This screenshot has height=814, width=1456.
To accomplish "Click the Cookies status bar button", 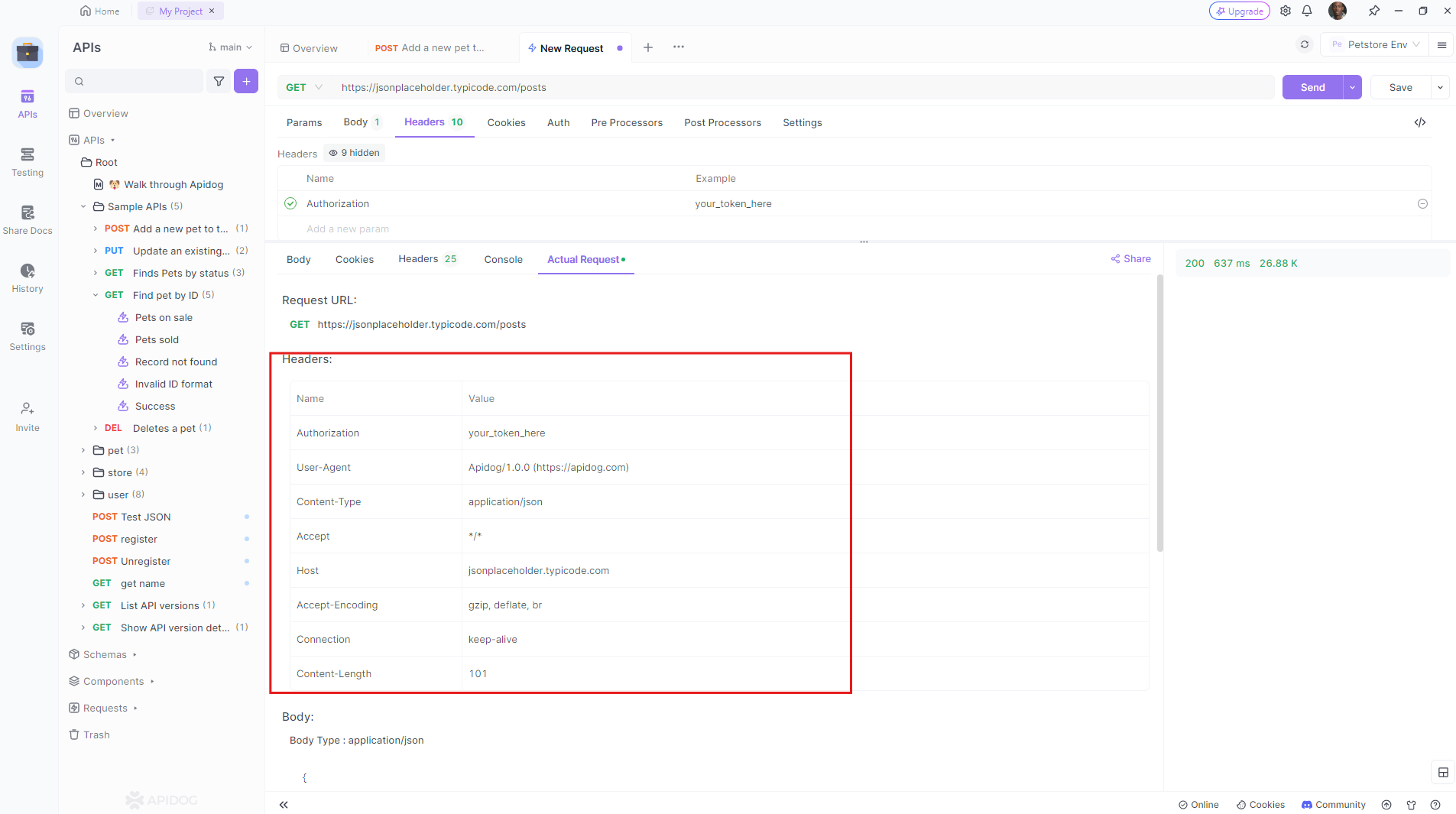I will pyautogui.click(x=1260, y=805).
